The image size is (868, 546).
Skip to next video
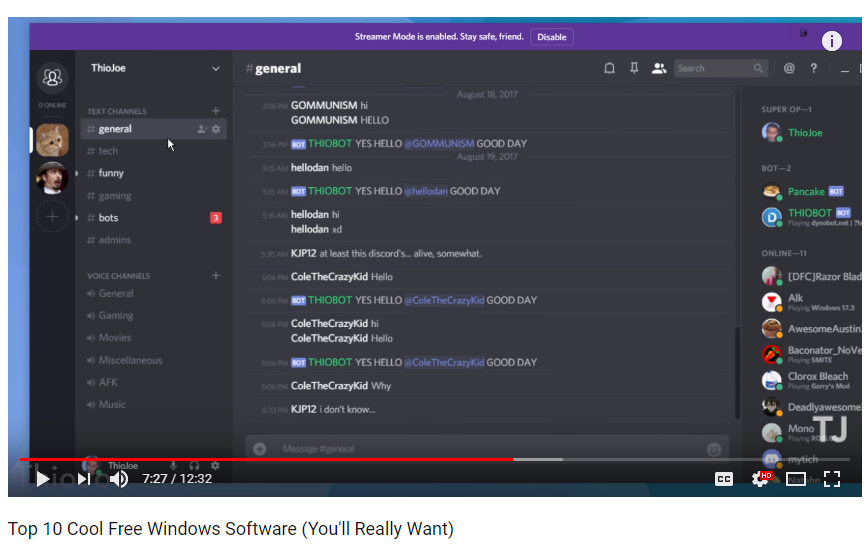pos(84,479)
